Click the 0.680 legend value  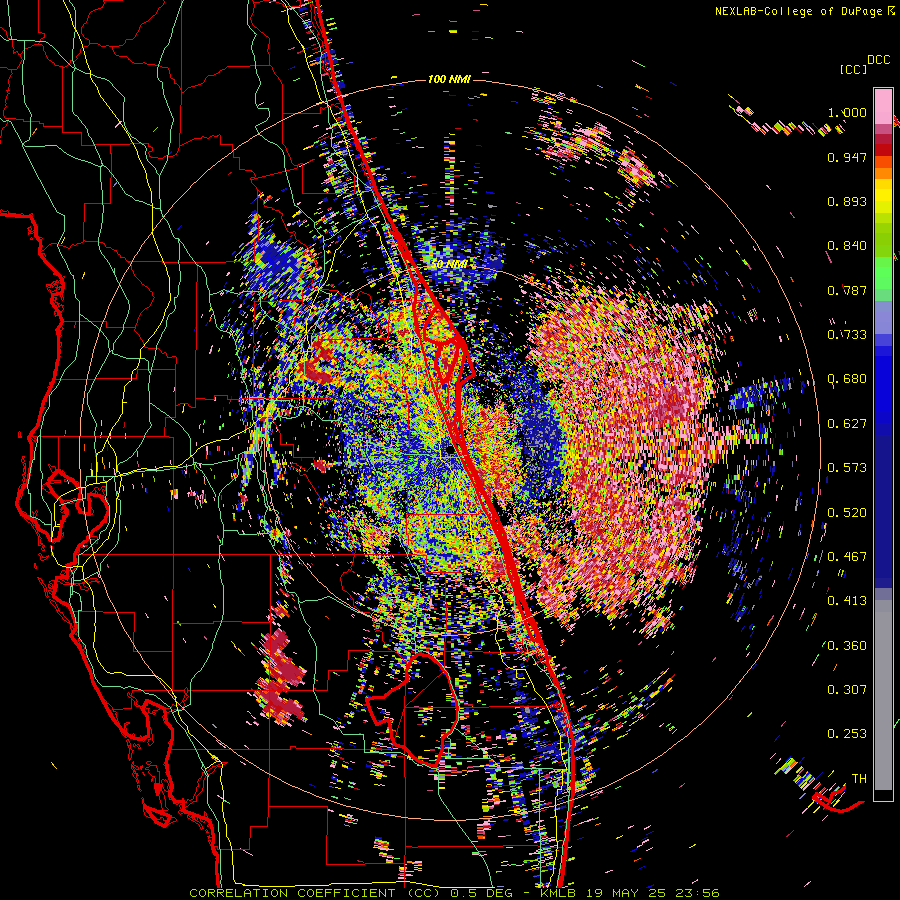847,379
